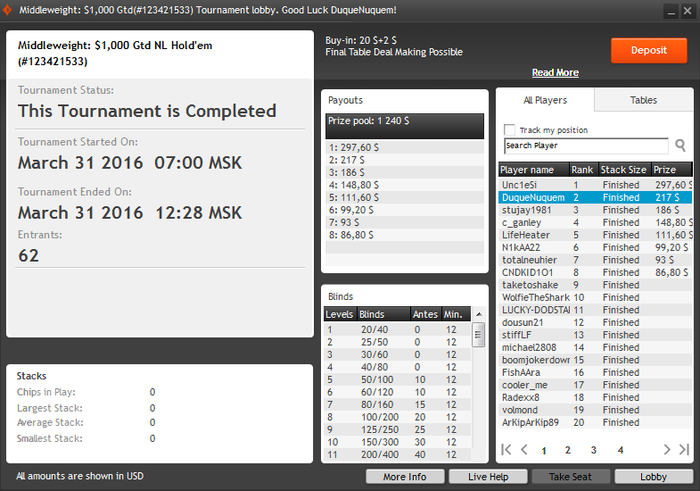
Task: Click the Antes column header in Blinds
Action: click(425, 314)
